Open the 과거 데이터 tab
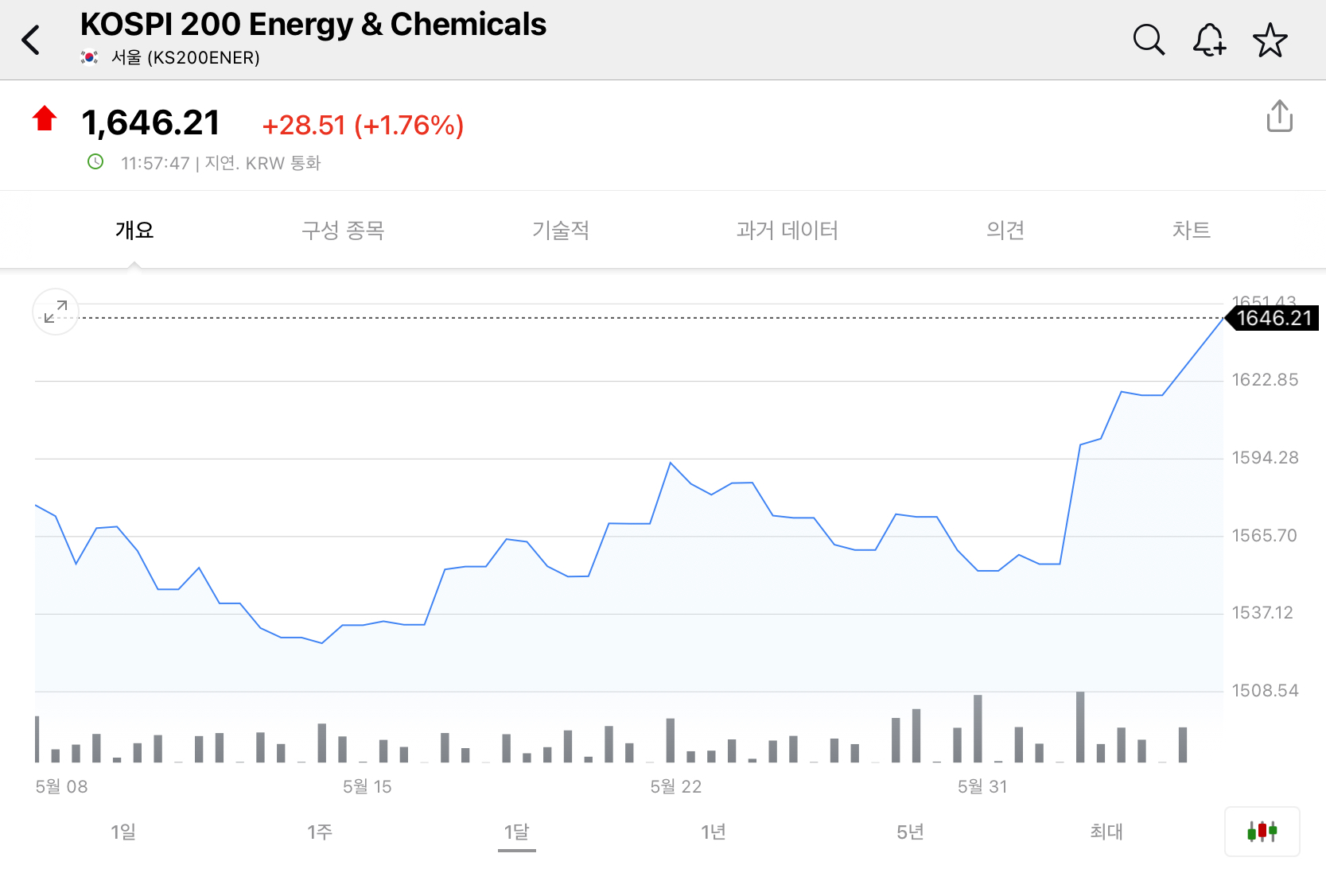Screen dimensions: 1326x896 click(x=787, y=231)
